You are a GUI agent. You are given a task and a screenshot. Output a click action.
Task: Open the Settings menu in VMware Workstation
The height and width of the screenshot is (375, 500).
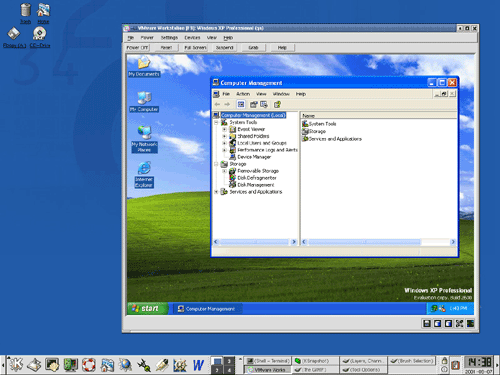point(169,38)
